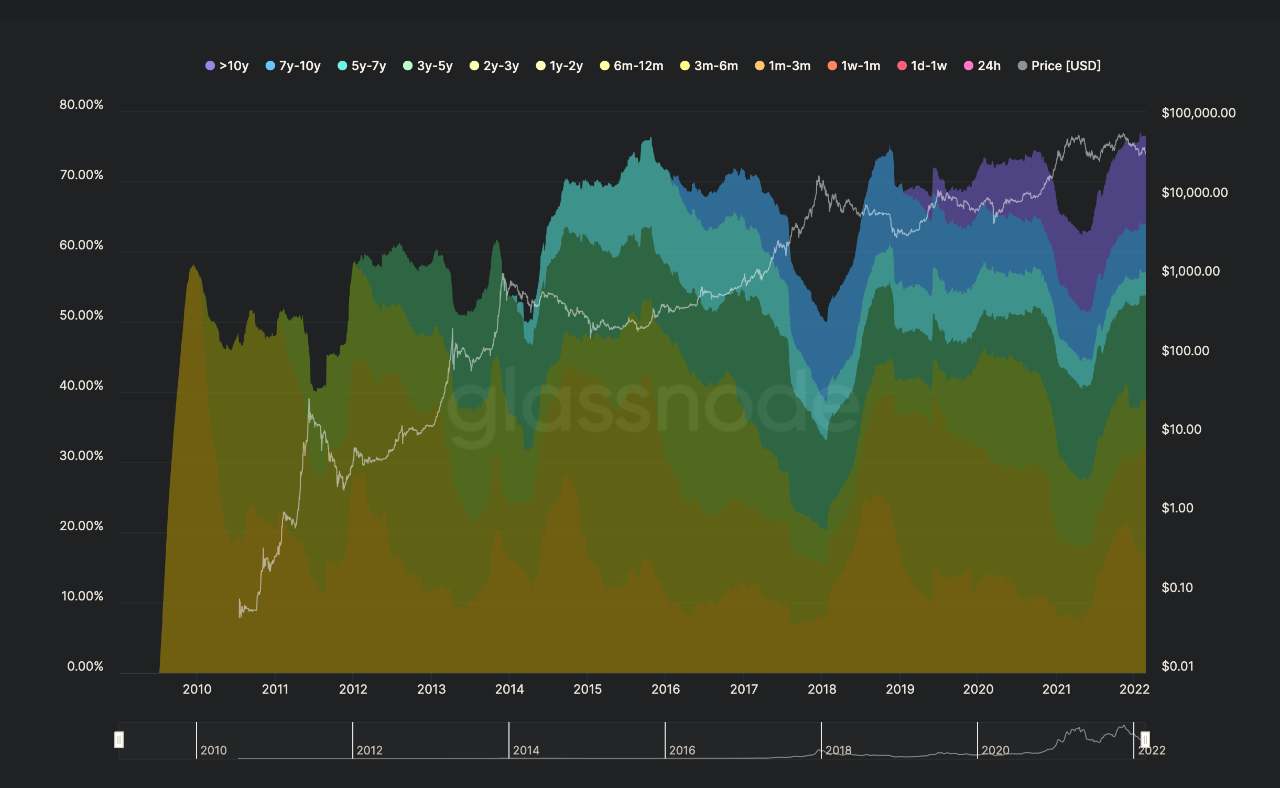Click the 2021 x-axis year label
Viewport: 1280px width, 788px height.
1056,689
